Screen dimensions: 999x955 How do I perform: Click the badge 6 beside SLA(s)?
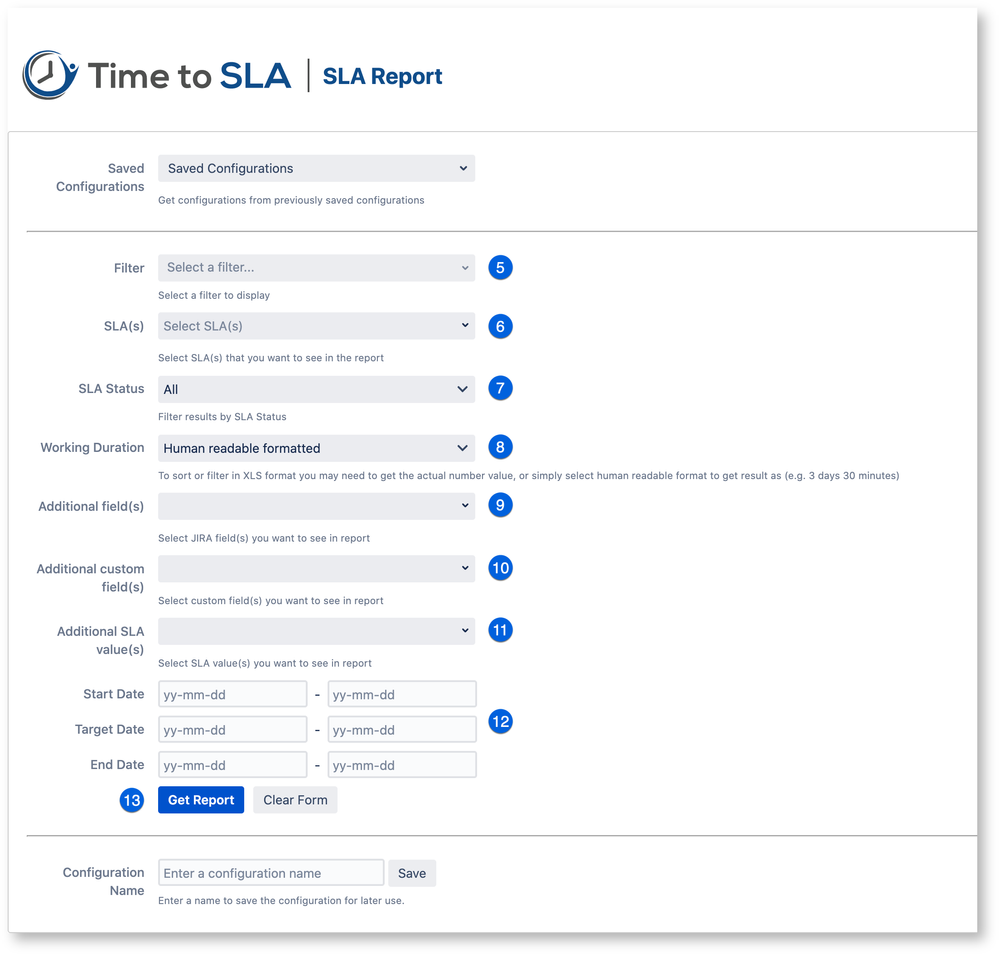click(500, 326)
